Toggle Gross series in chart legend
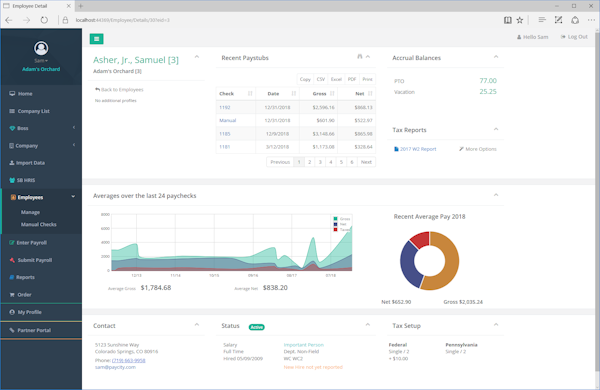Viewport: 600px width, 390px height. click(x=342, y=219)
